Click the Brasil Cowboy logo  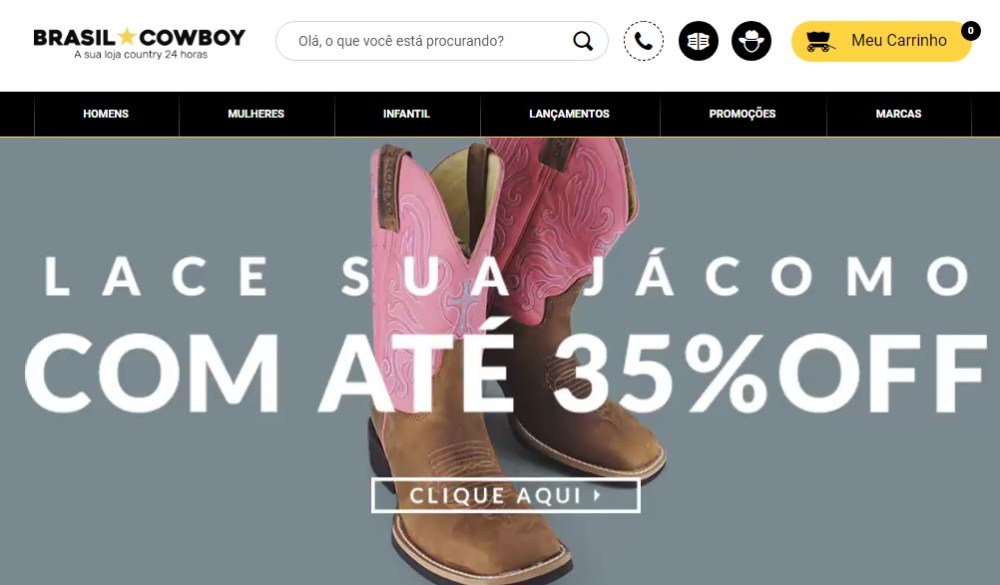coord(139,43)
